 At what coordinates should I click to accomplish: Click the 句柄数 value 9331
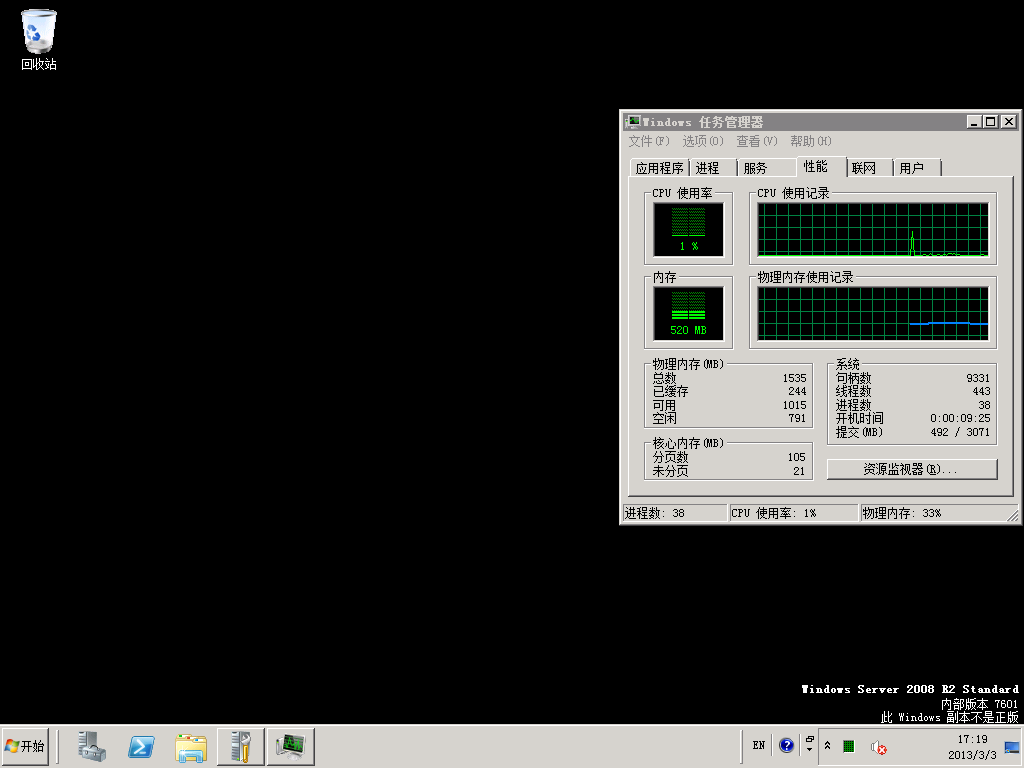point(978,378)
